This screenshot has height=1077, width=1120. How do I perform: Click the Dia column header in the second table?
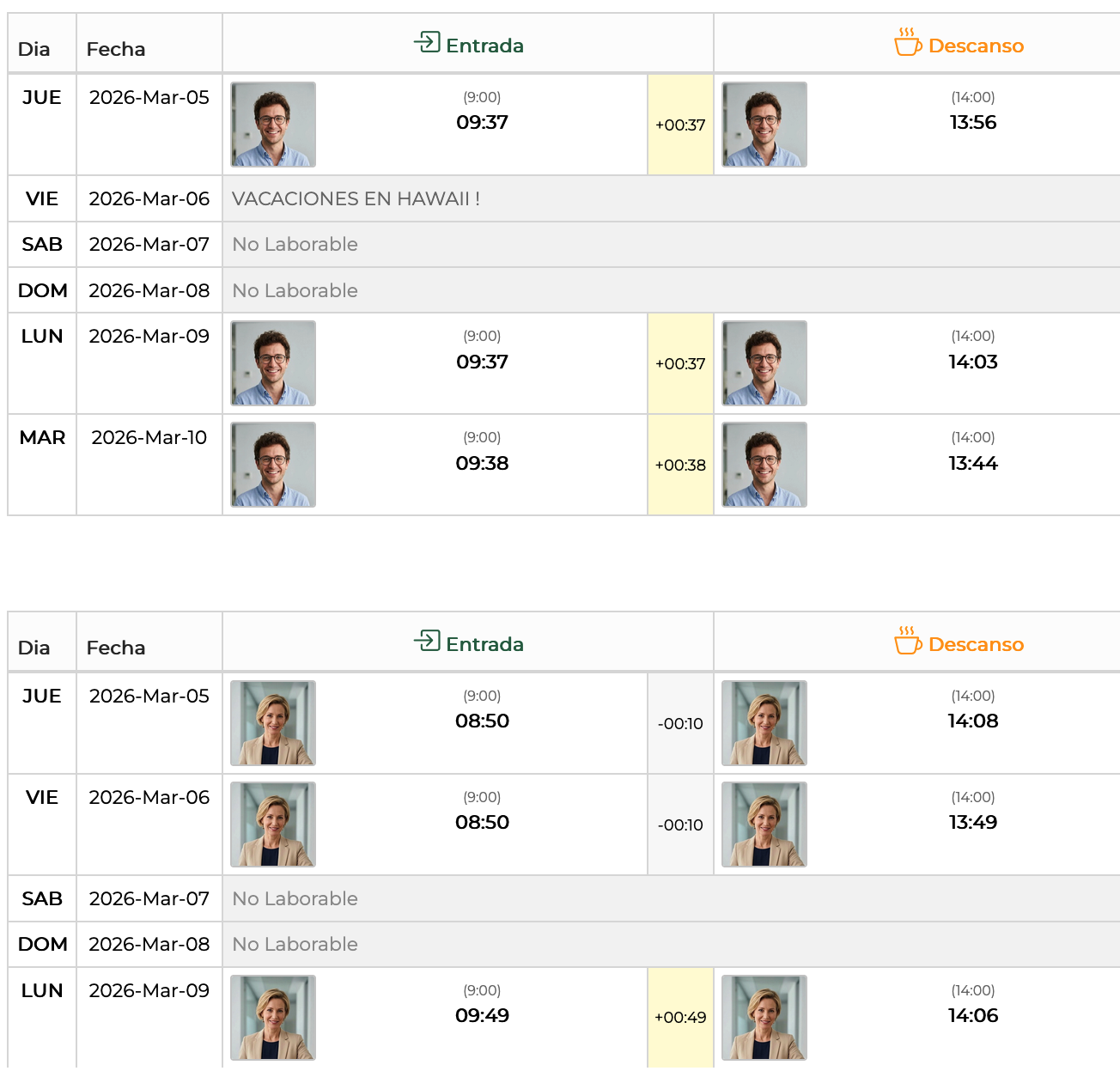click(x=34, y=648)
